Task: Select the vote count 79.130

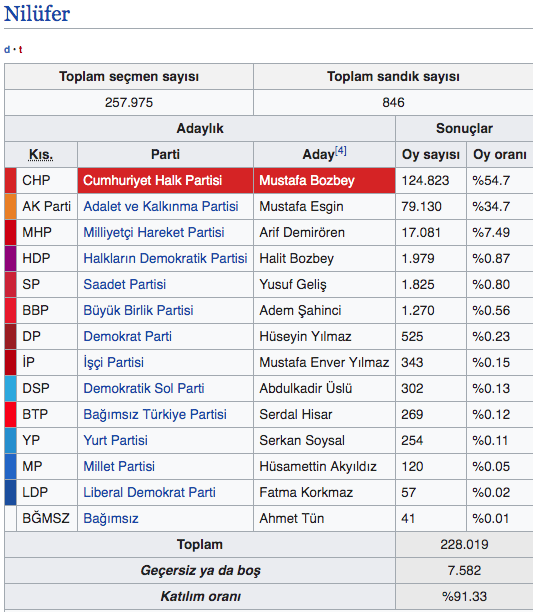Action: click(421, 206)
